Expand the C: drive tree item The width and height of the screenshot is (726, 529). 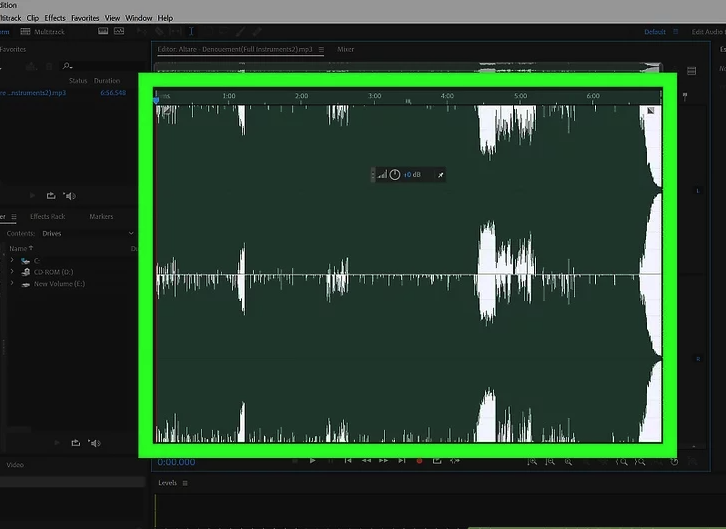(12, 260)
